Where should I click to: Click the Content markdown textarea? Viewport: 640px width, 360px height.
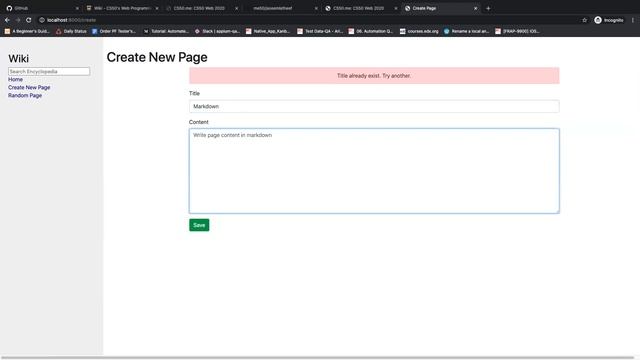(x=374, y=171)
